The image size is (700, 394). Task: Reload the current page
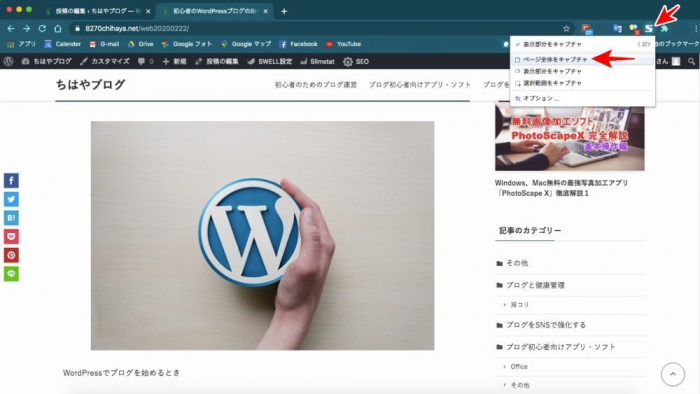[x=42, y=29]
